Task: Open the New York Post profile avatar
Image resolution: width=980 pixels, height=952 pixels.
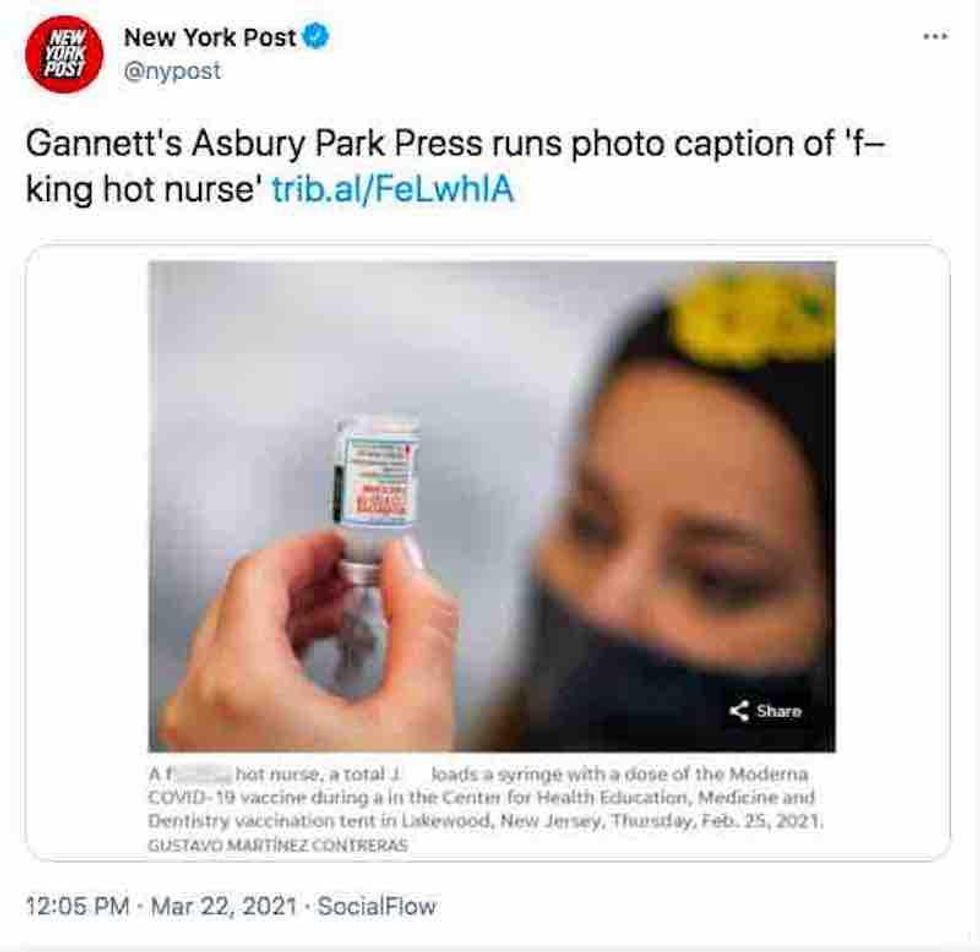Action: pyautogui.click(x=63, y=55)
